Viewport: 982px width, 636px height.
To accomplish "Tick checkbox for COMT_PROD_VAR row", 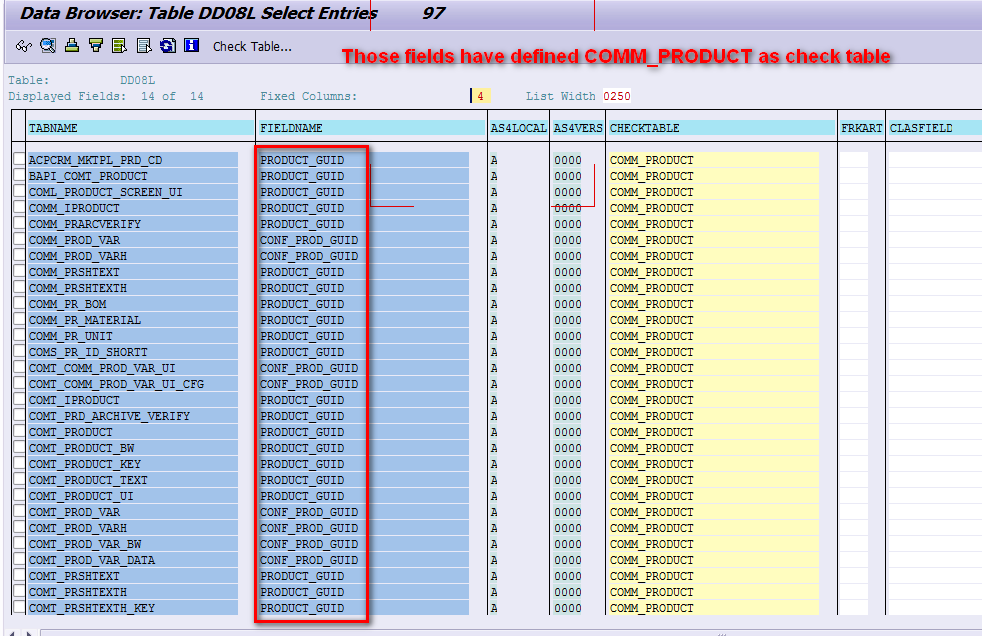I will (x=19, y=512).
